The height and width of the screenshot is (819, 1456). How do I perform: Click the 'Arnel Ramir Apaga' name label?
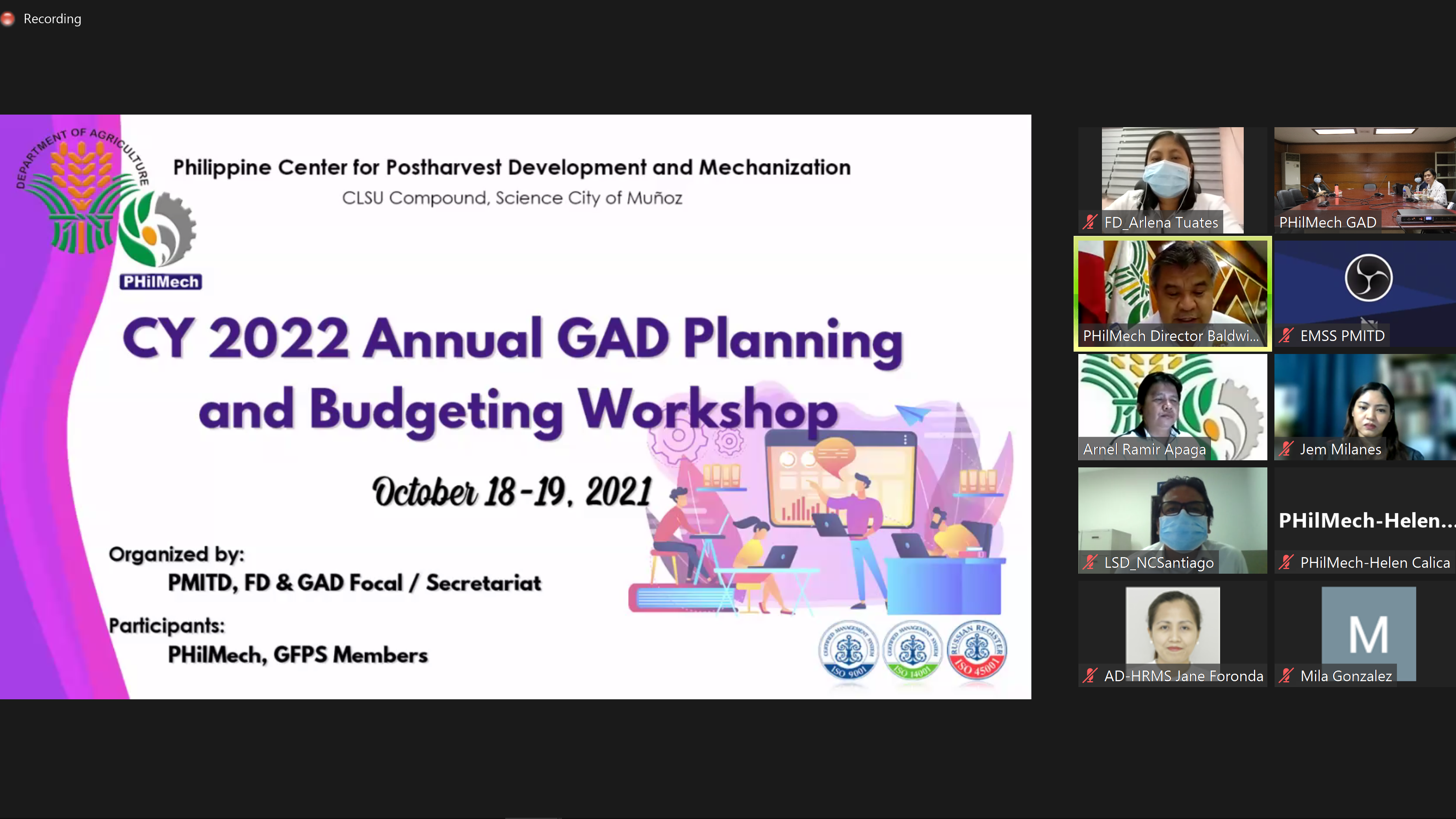tap(1144, 449)
